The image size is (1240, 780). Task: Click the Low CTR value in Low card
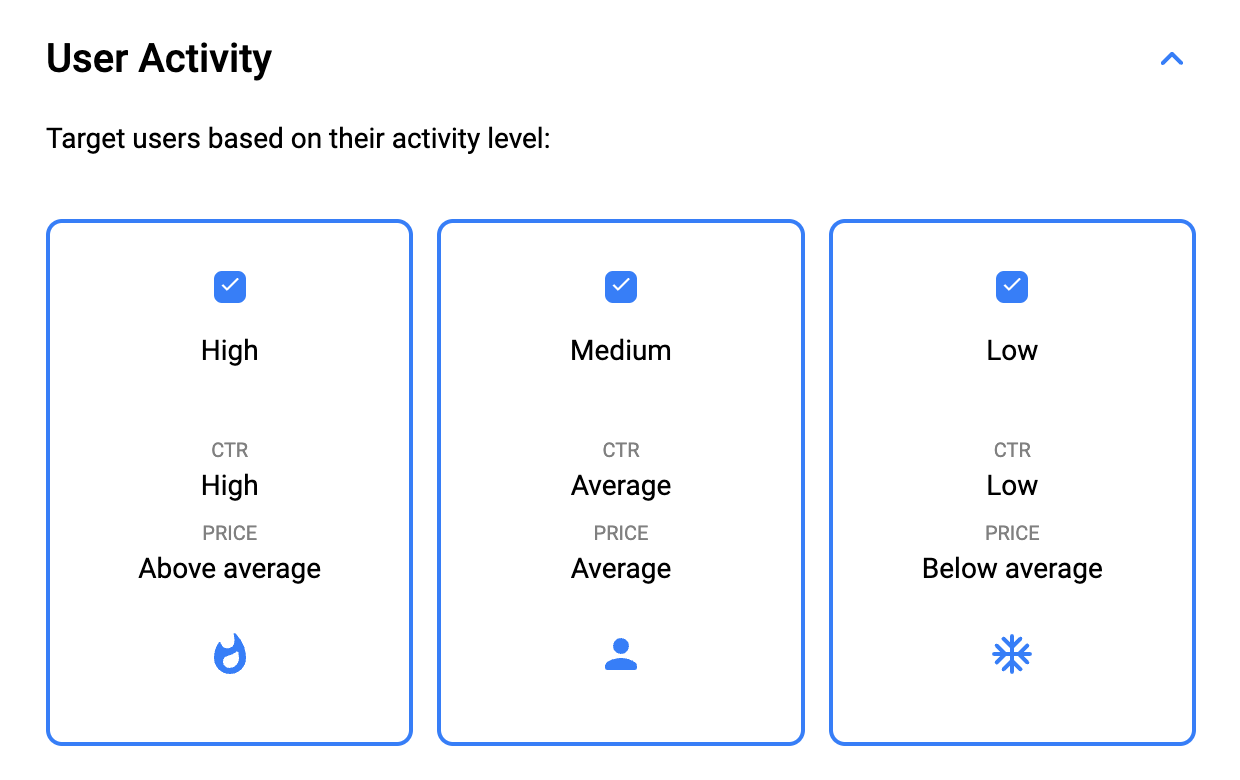[1012, 486]
